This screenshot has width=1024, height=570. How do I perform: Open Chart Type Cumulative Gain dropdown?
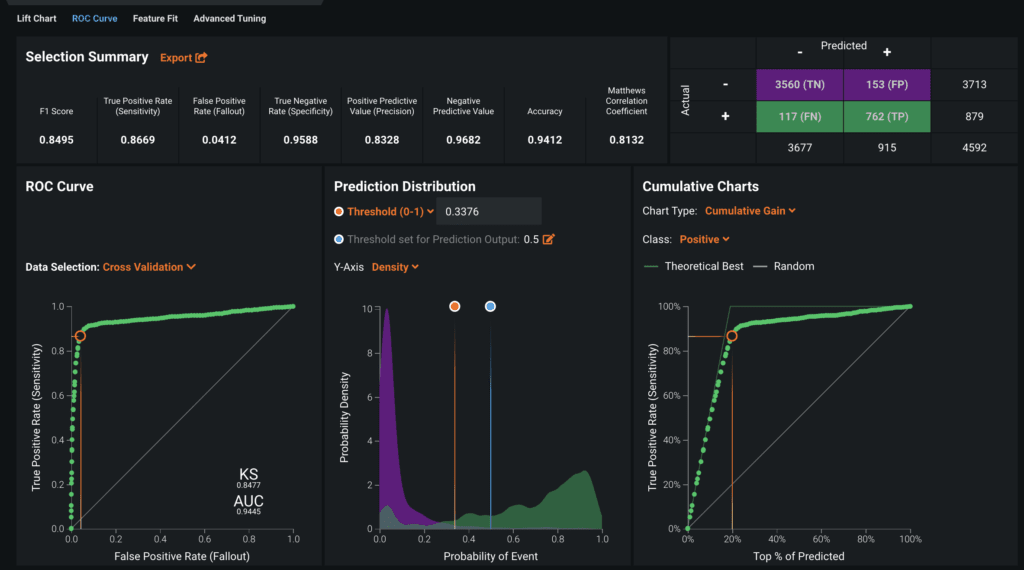pos(750,211)
